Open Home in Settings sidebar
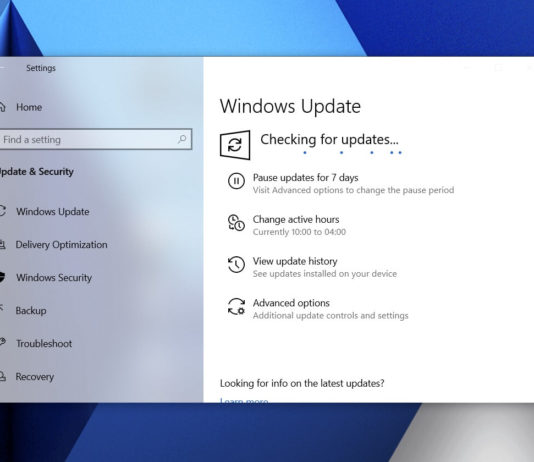This screenshot has width=534, height=462. (x=29, y=107)
